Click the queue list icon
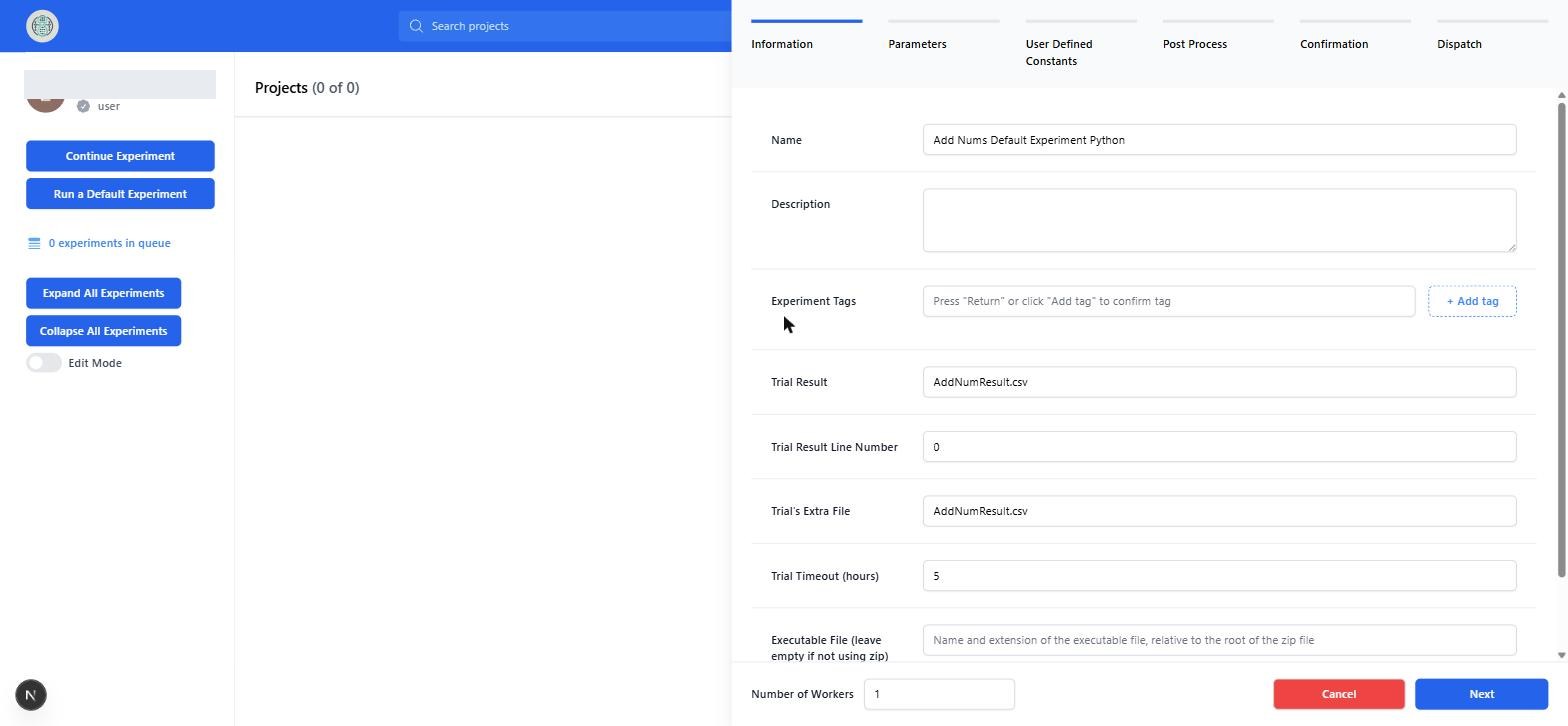 [x=34, y=243]
